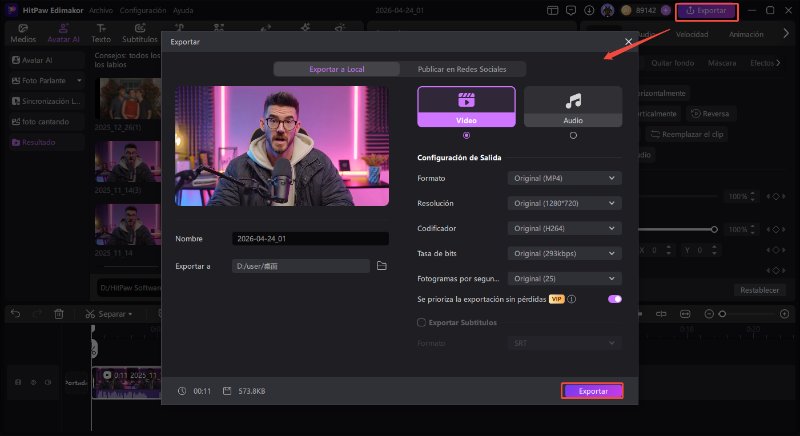The height and width of the screenshot is (436, 800).
Task: Click the opacity slider handle in properties
Action: coord(714,229)
